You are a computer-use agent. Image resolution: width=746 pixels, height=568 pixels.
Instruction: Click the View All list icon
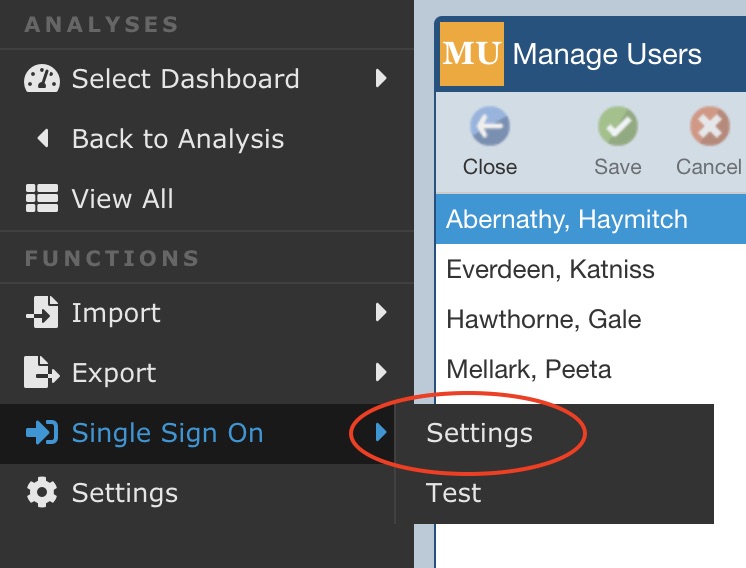42,198
